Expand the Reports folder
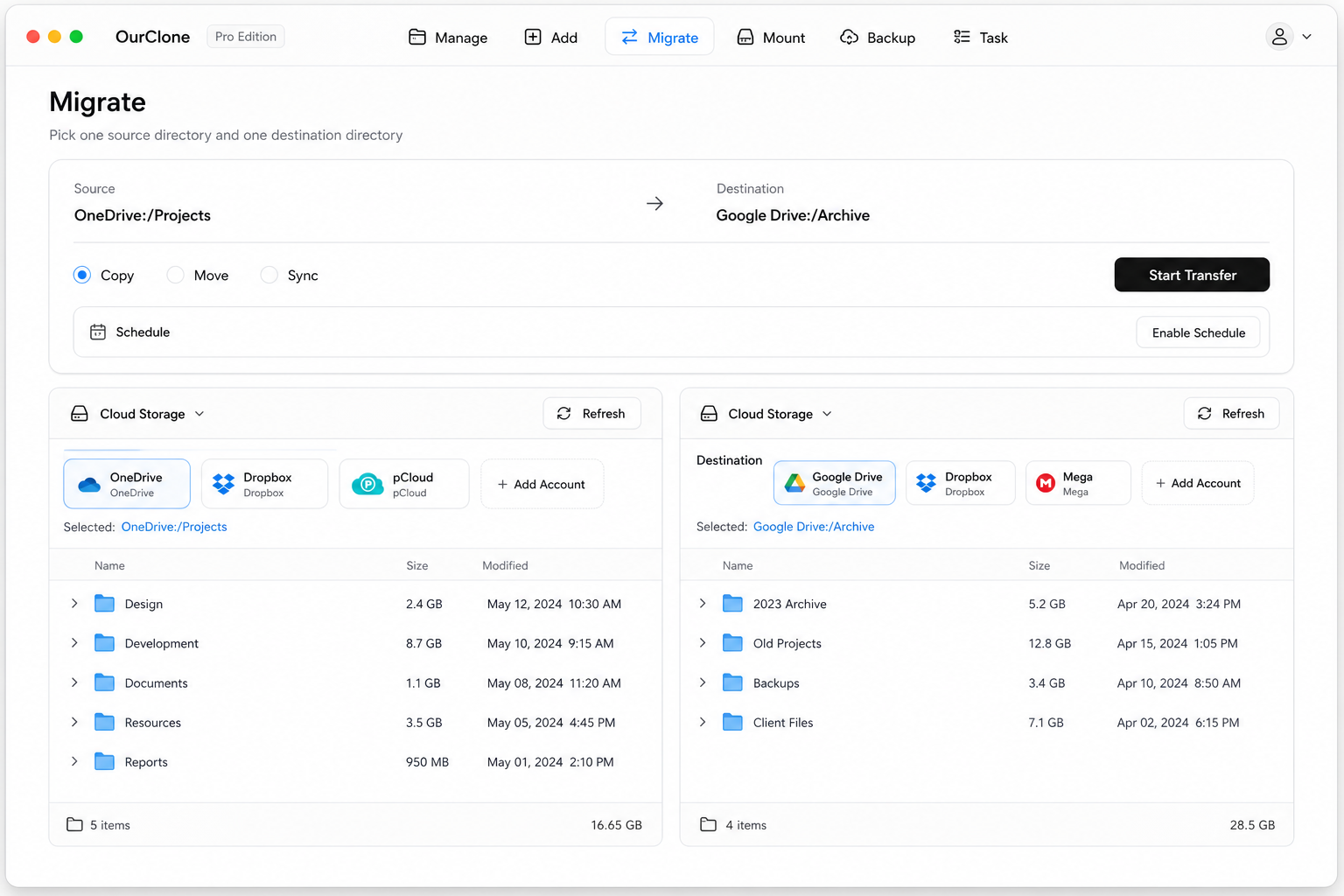1344x896 pixels. pyautogui.click(x=74, y=761)
